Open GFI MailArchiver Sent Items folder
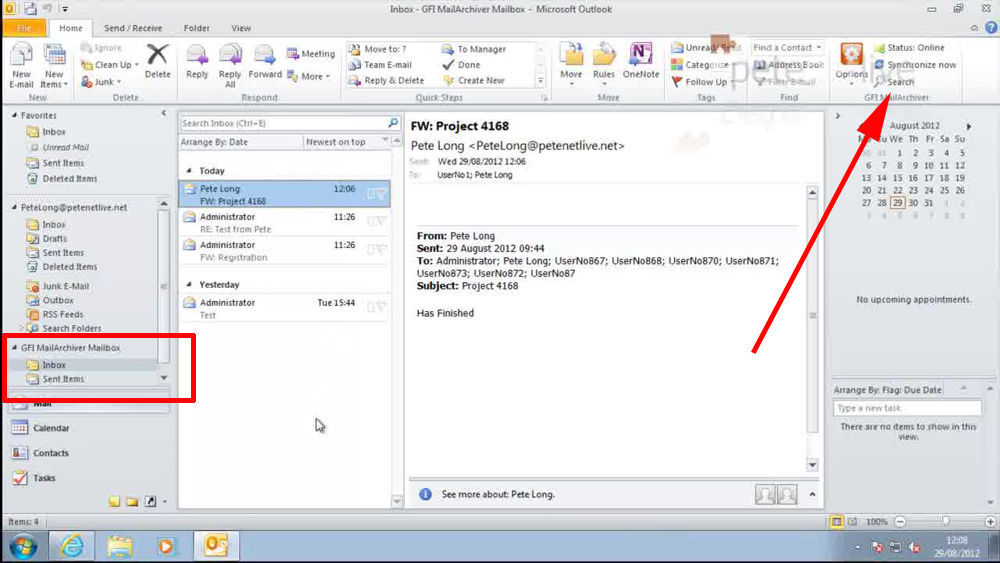 63,379
